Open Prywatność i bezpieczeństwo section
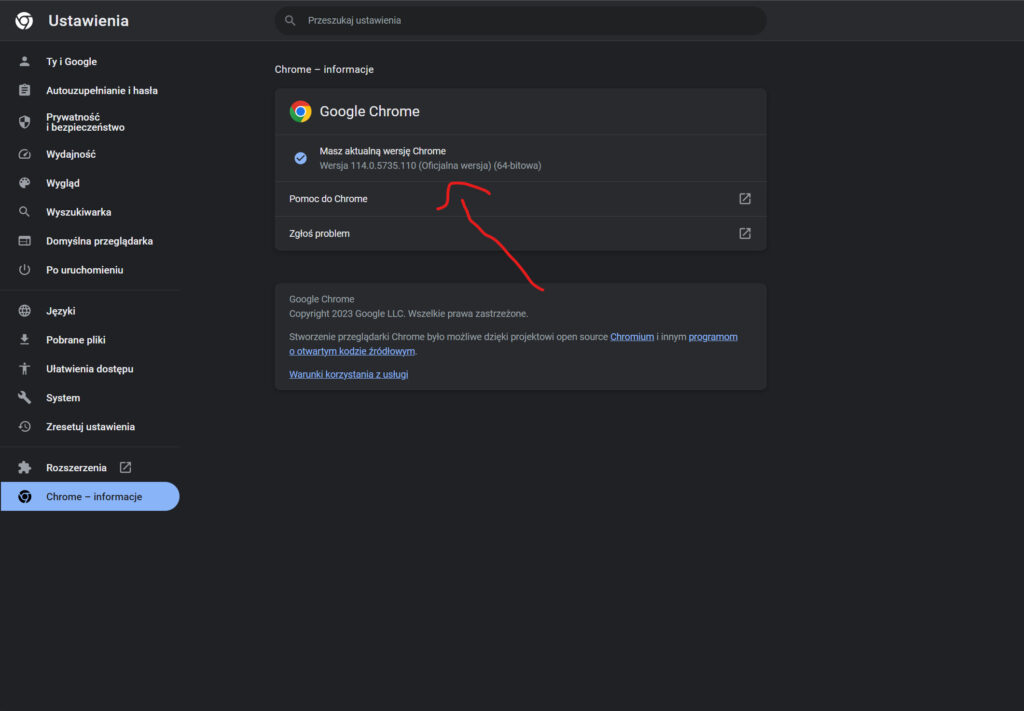1024x711 pixels. pyautogui.click(x=90, y=122)
